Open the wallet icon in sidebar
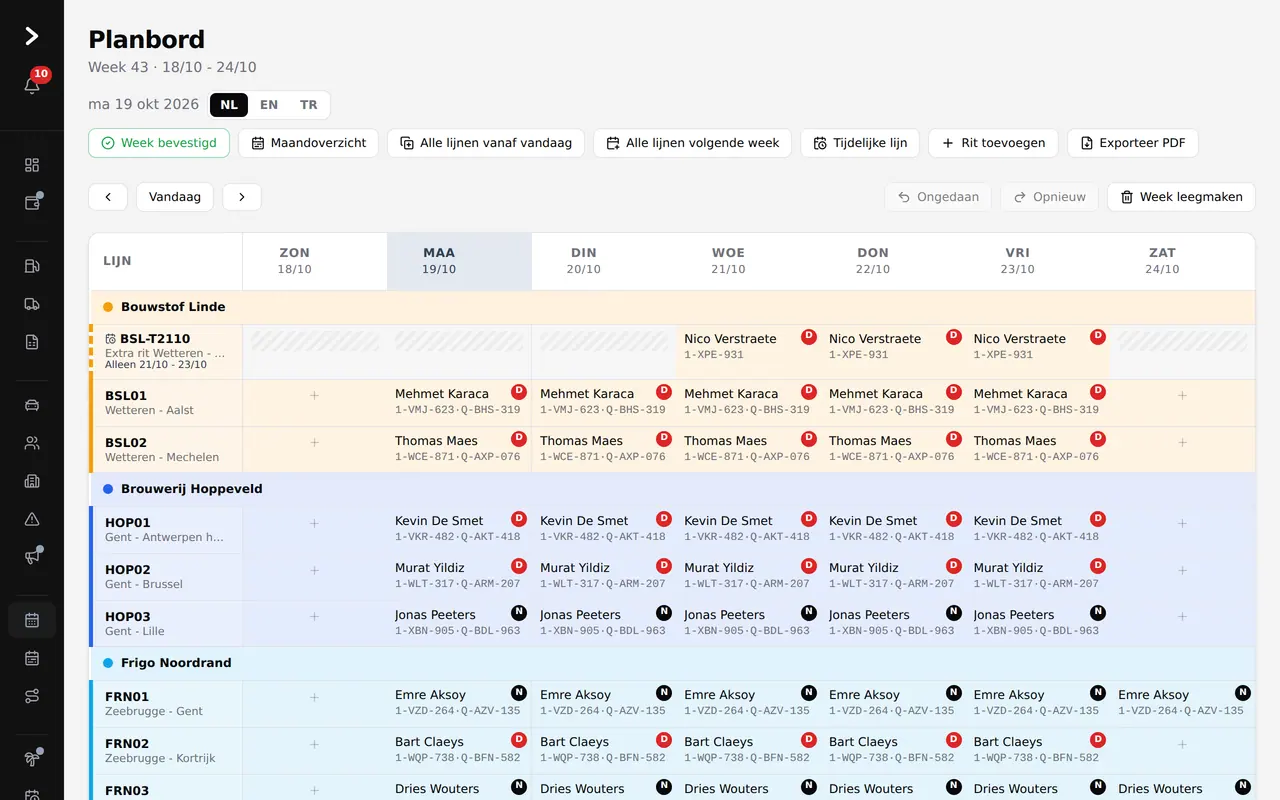Viewport: 1280px width, 800px height. click(x=32, y=203)
